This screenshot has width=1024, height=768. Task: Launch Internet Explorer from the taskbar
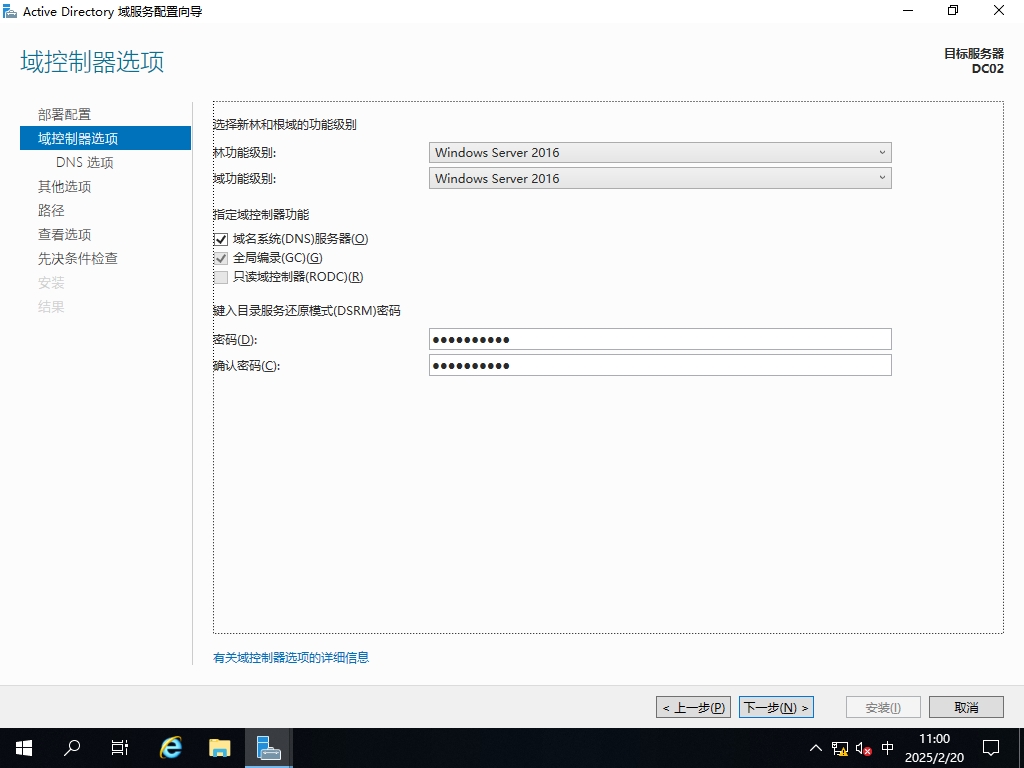click(172, 747)
